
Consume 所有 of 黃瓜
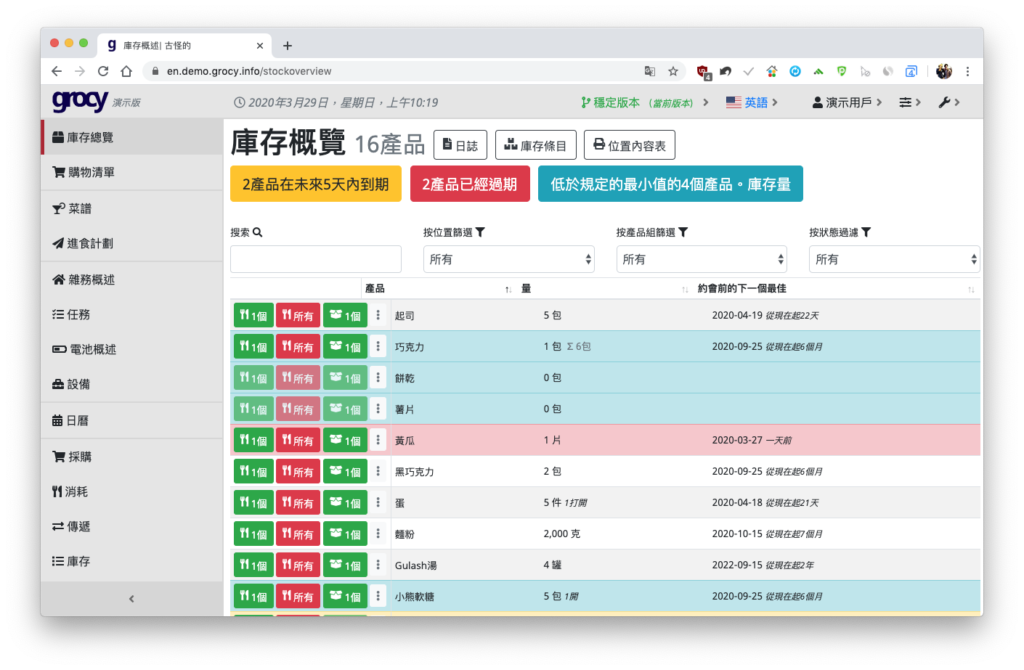click(x=298, y=441)
